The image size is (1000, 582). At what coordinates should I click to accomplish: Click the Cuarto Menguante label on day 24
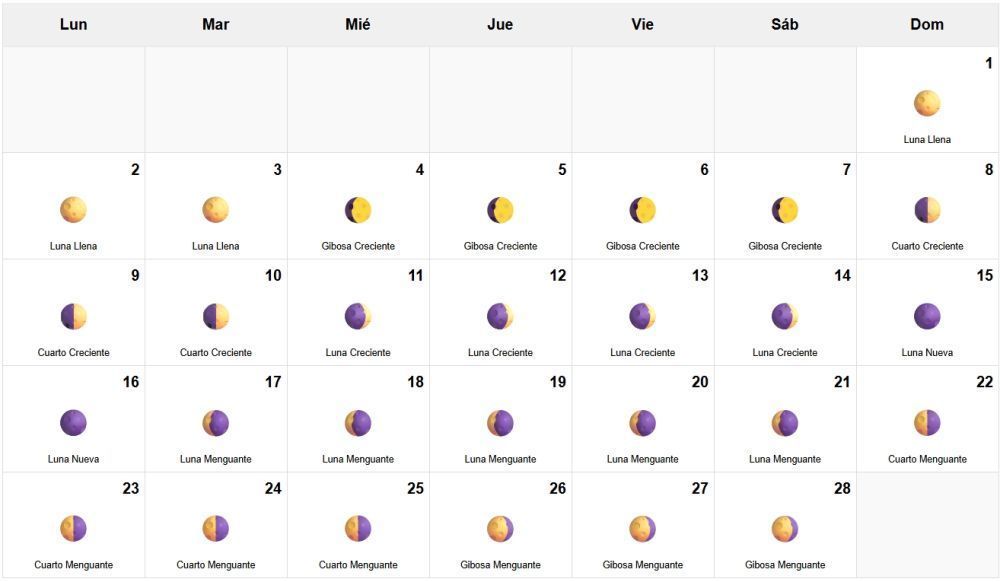tap(216, 565)
